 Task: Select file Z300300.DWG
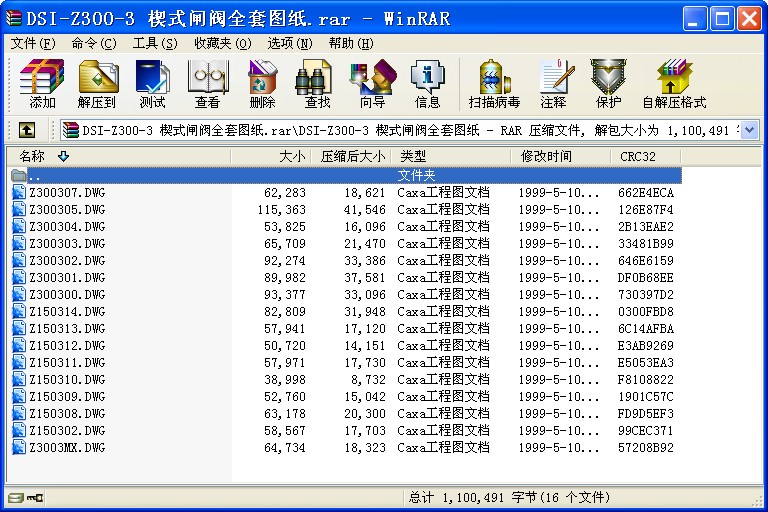coord(67,294)
